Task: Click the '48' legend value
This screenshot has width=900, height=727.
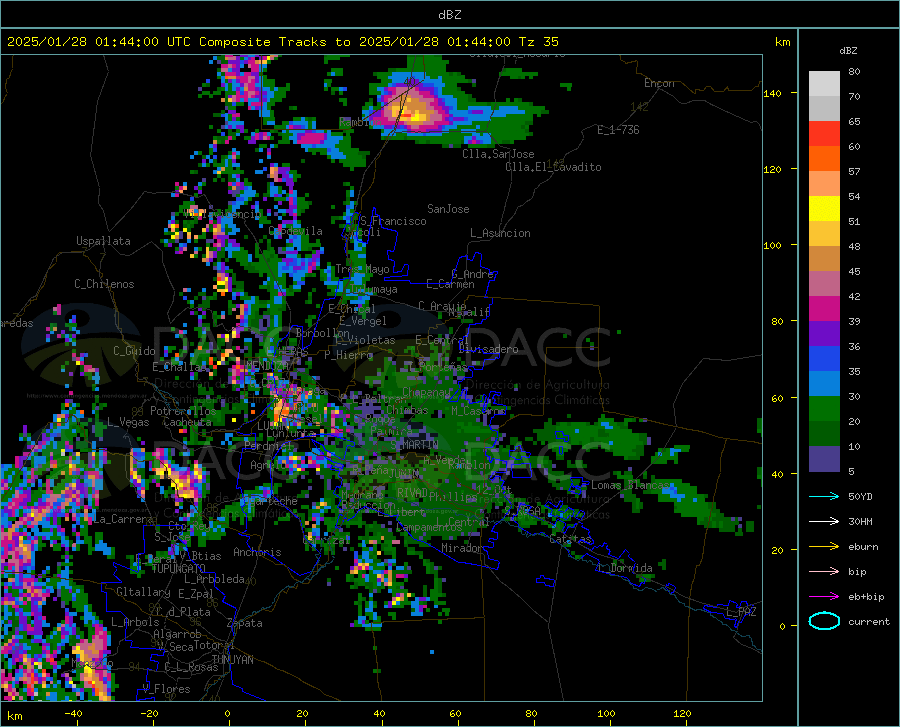Action: 854,246
